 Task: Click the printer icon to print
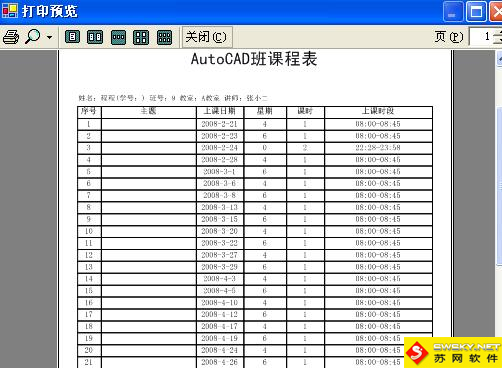tap(11, 37)
